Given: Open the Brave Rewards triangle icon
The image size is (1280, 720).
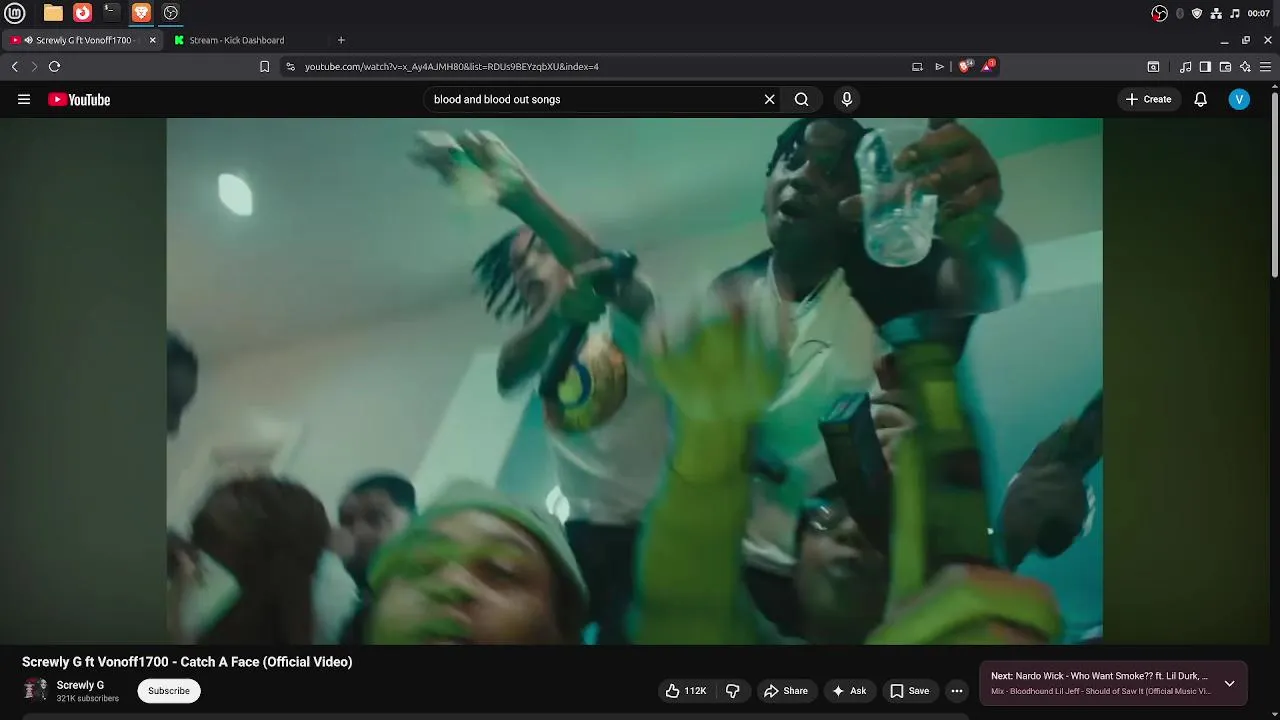Looking at the screenshot, I should click(x=988, y=66).
